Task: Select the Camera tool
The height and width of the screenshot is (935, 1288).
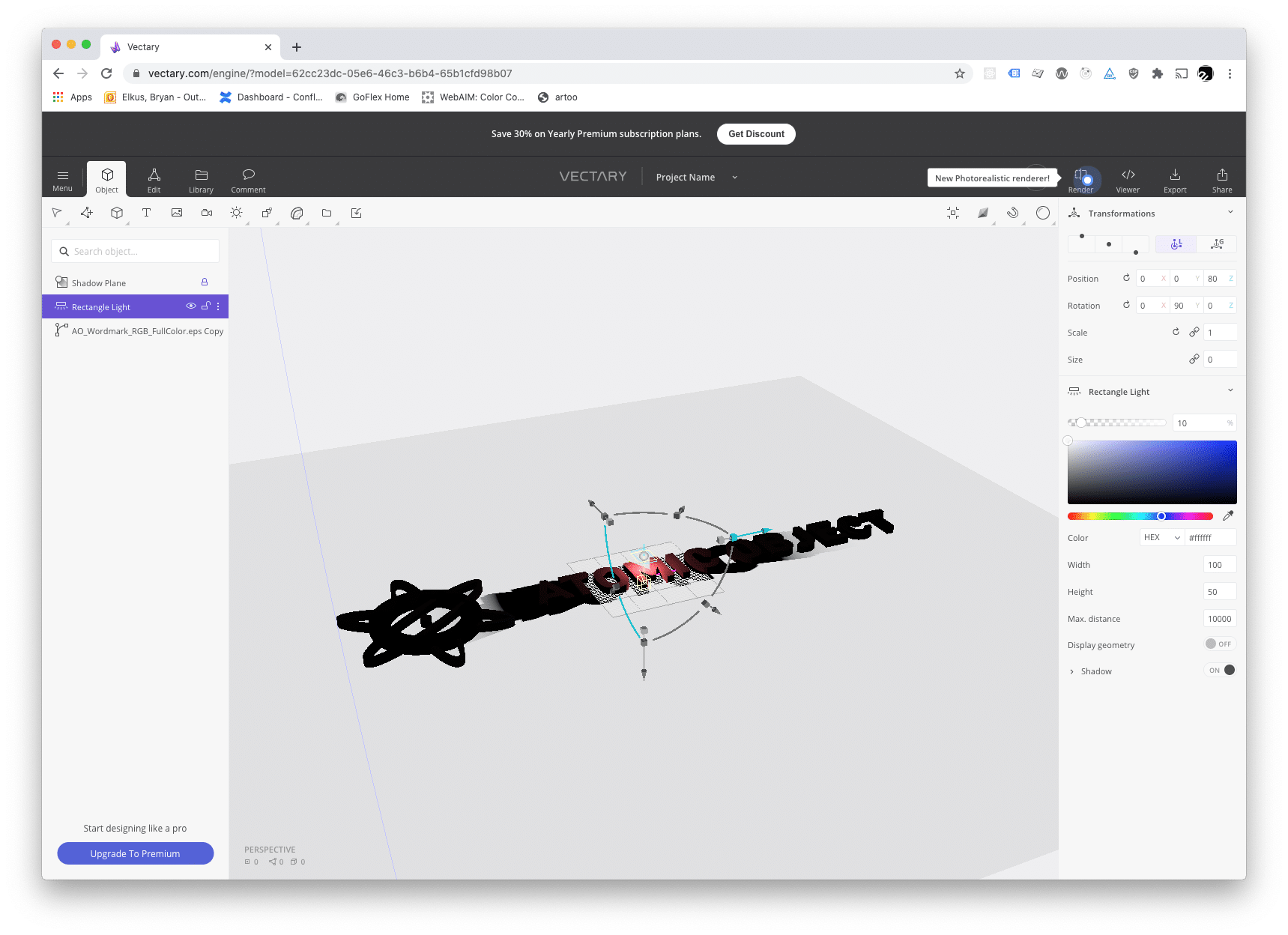Action: 207,213
